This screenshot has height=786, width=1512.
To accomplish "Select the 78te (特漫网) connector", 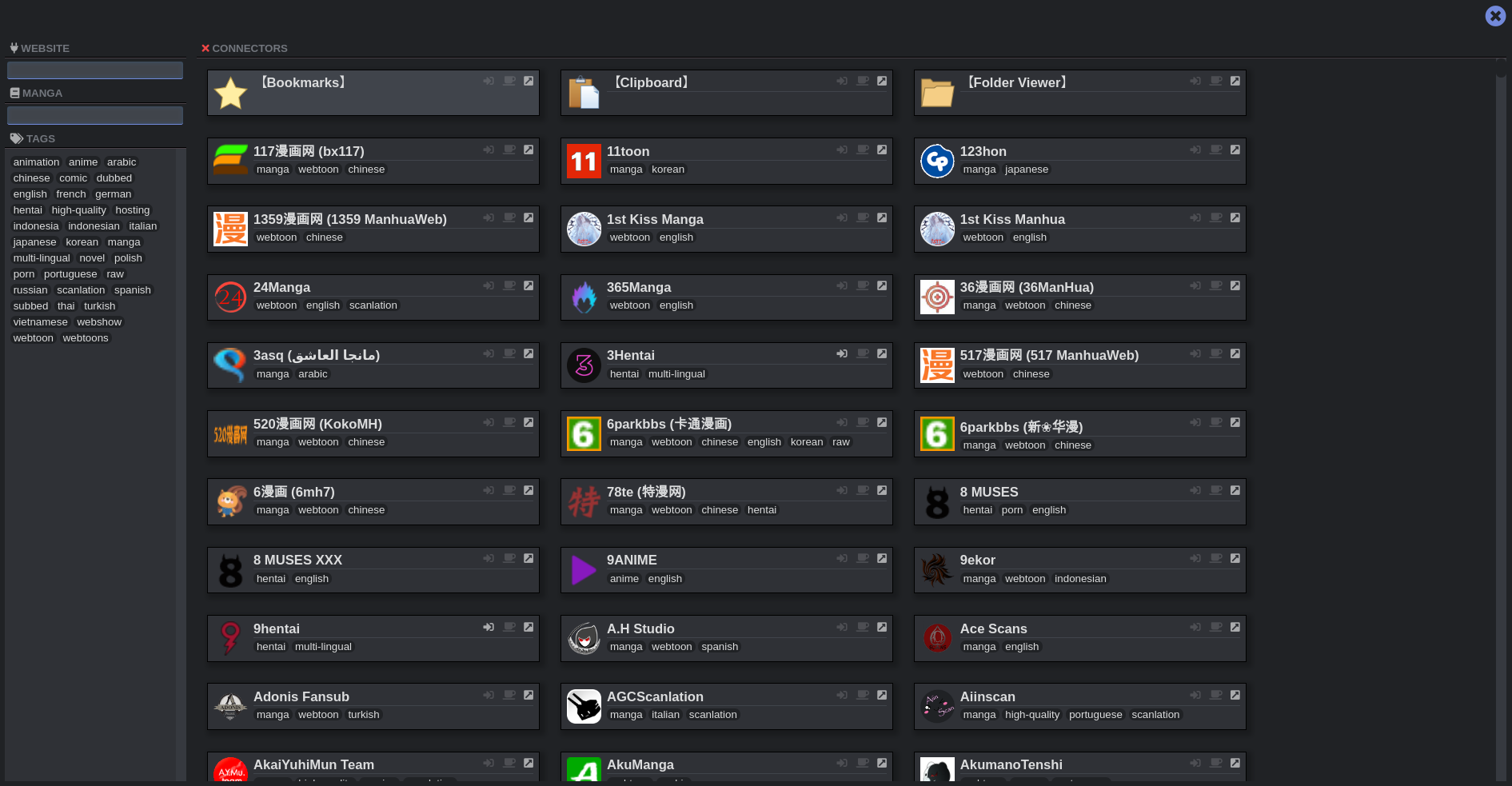I will 727,502.
